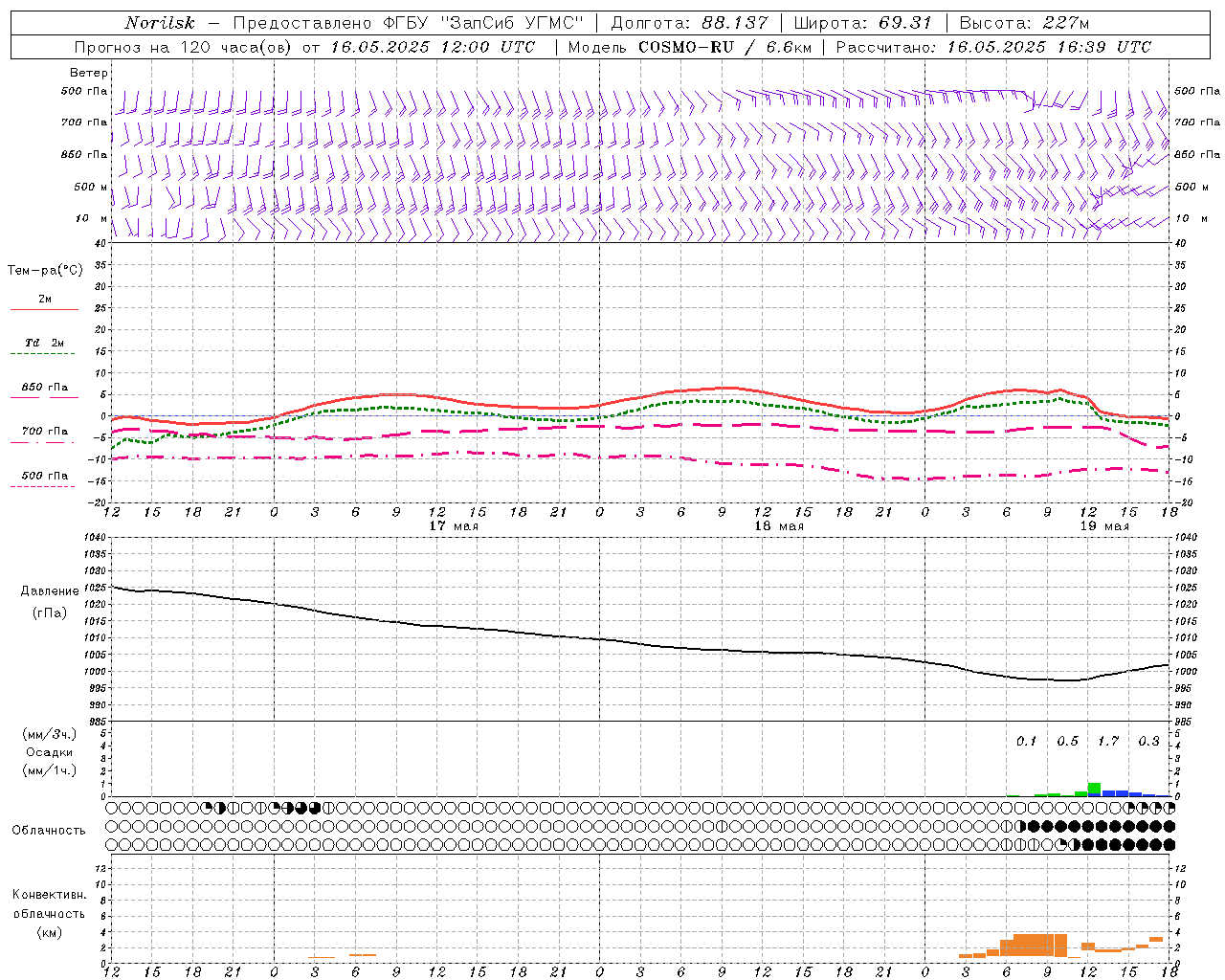Viewport: 1225px width, 980px height.
Task: Click the "18 мая" date label
Action: point(779,526)
